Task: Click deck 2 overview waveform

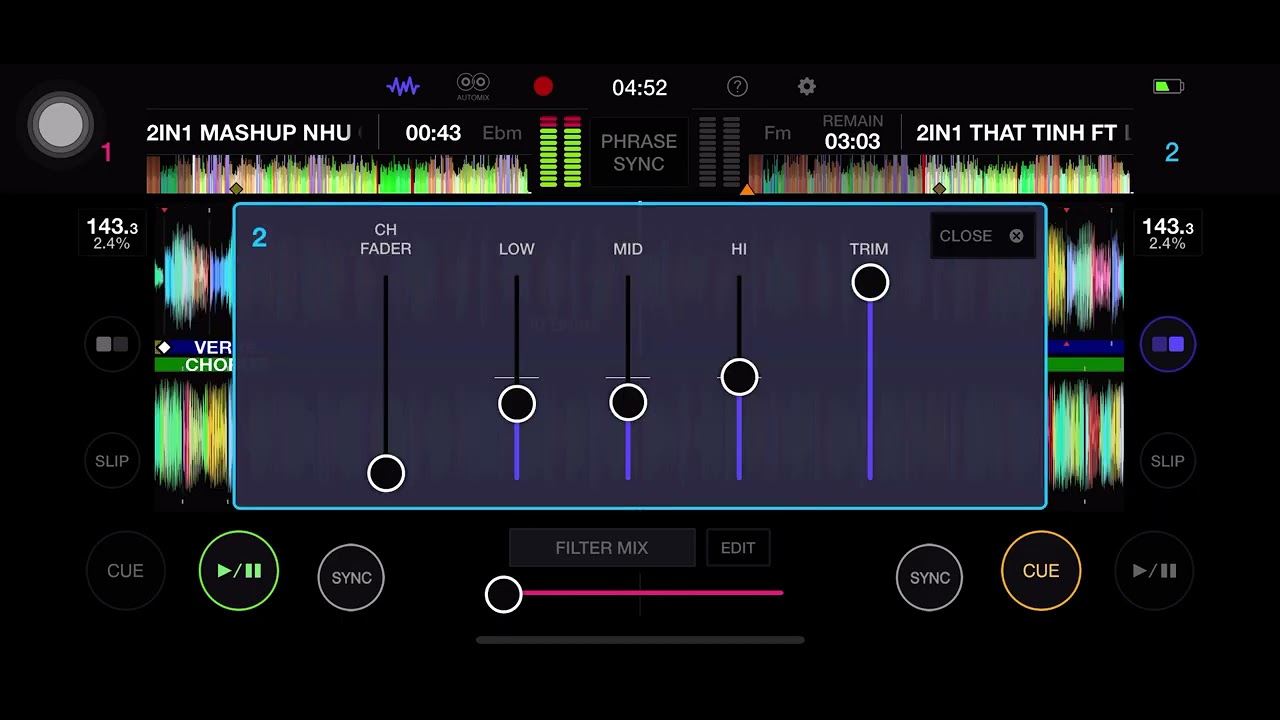Action: pyautogui.click(x=941, y=174)
